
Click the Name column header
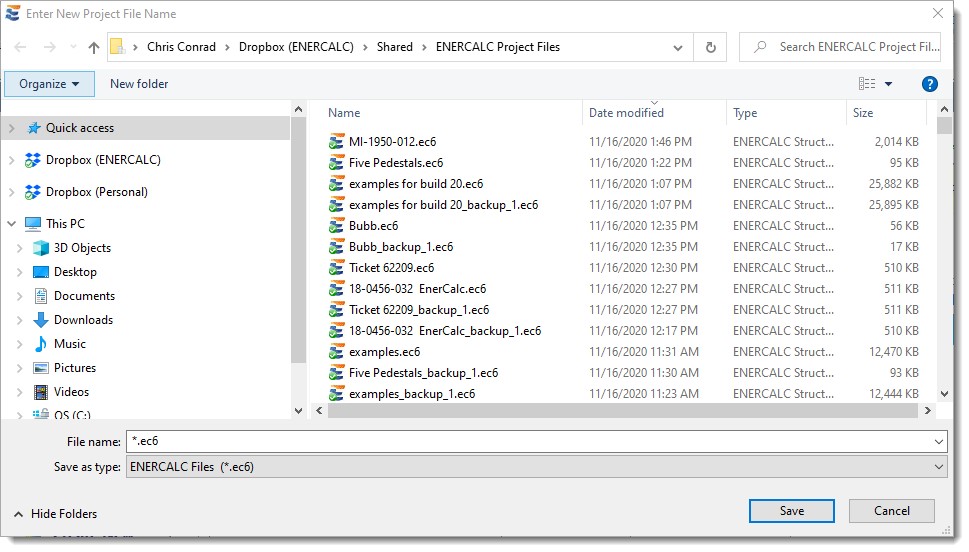coord(344,113)
